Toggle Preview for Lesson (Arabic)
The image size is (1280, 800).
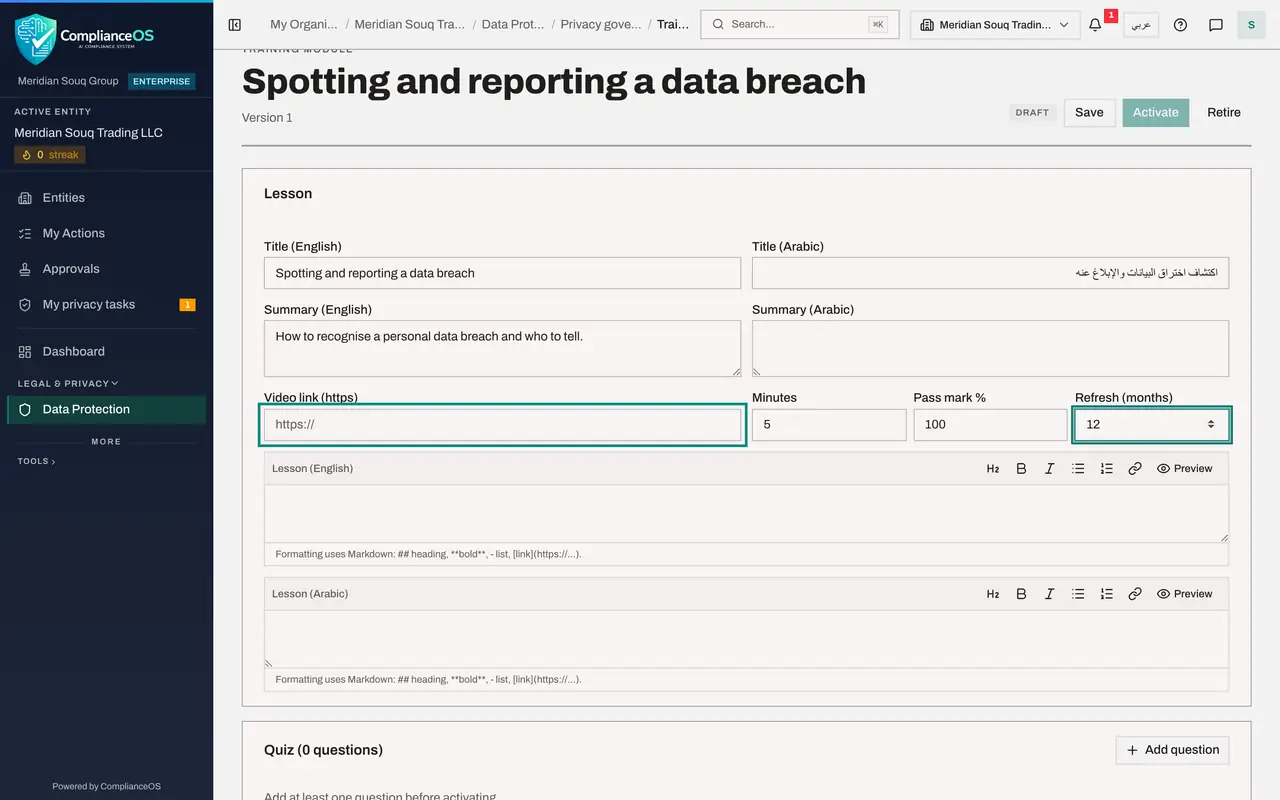(x=1184, y=594)
